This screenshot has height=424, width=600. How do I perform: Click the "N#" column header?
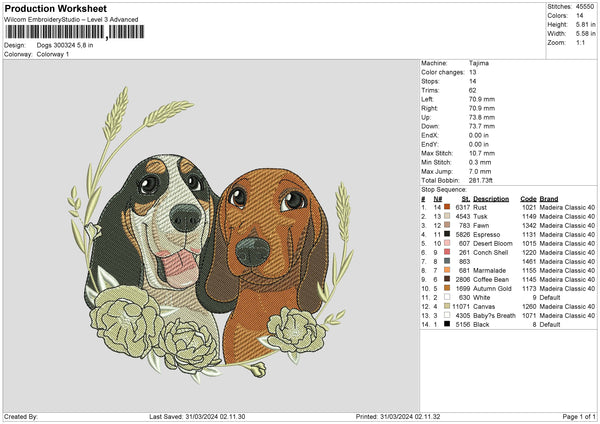[438, 199]
